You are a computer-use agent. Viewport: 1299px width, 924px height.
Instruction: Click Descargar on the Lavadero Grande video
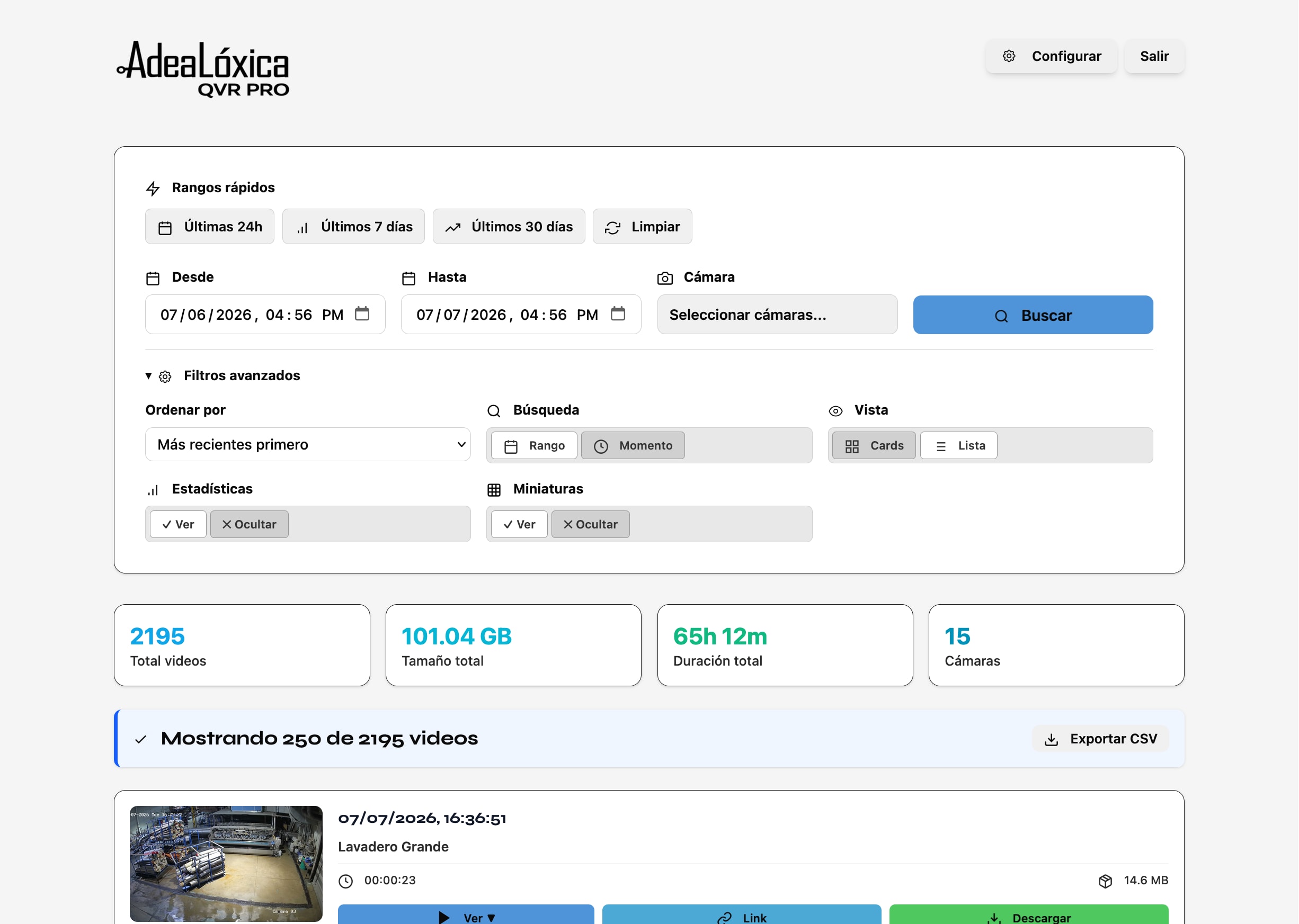[1029, 914]
